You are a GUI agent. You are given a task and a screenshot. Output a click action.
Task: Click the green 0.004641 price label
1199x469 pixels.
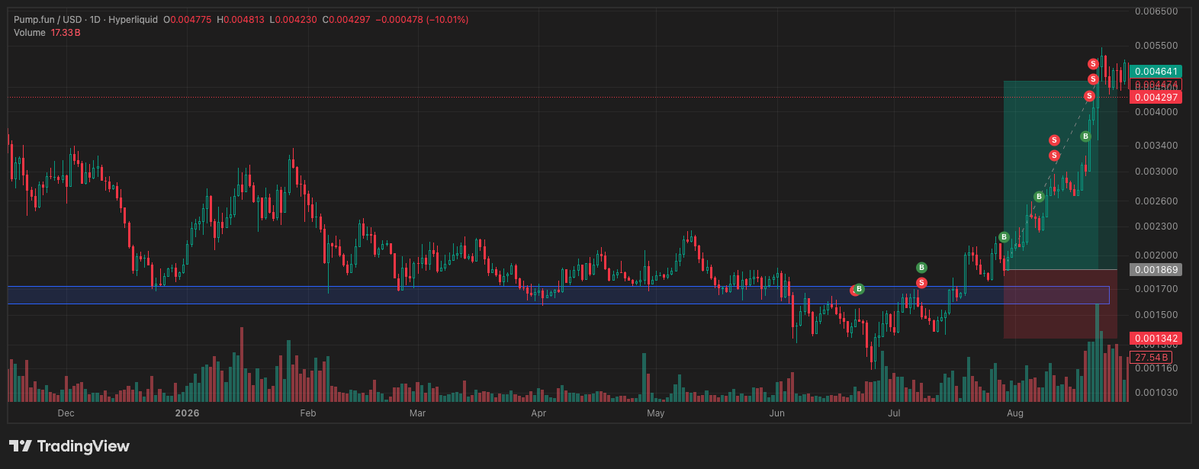coord(1156,71)
